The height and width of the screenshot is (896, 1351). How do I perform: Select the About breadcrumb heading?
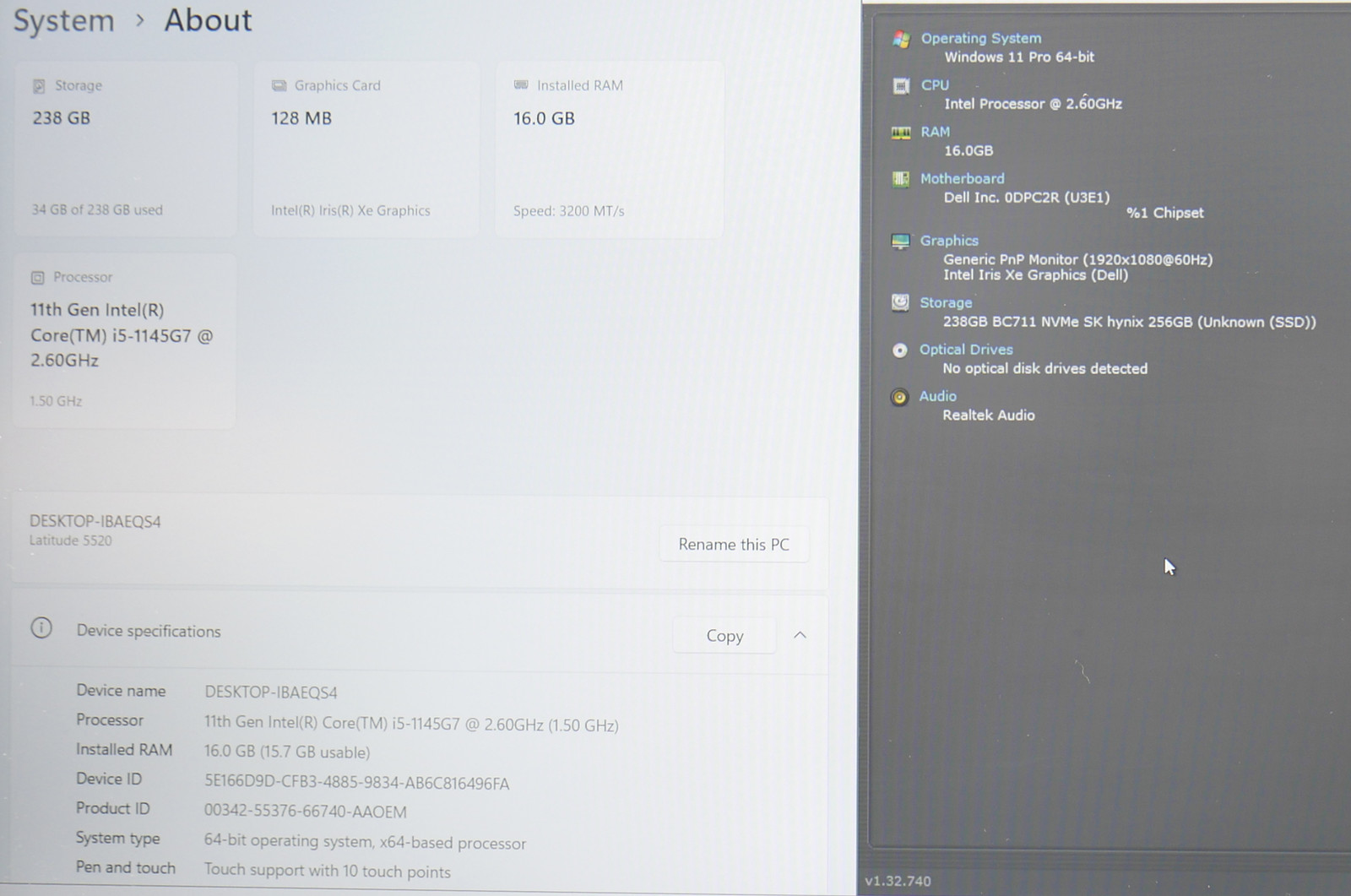point(208,19)
